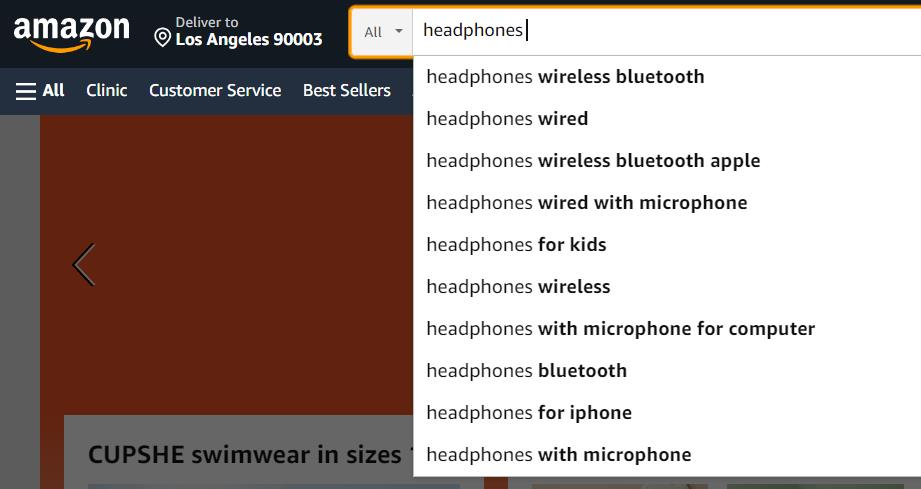The width and height of the screenshot is (921, 489).
Task: Open the All hamburger menu
Action: 40,91
